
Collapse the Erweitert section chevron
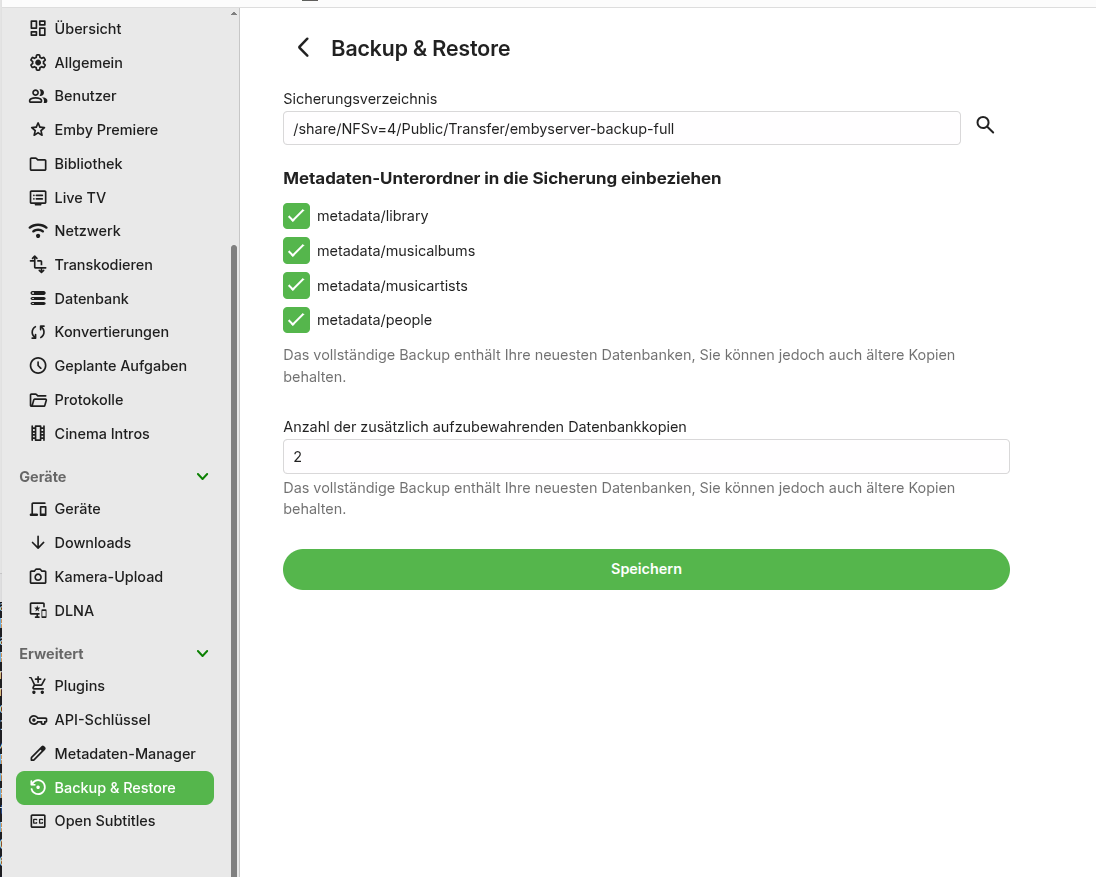(203, 654)
